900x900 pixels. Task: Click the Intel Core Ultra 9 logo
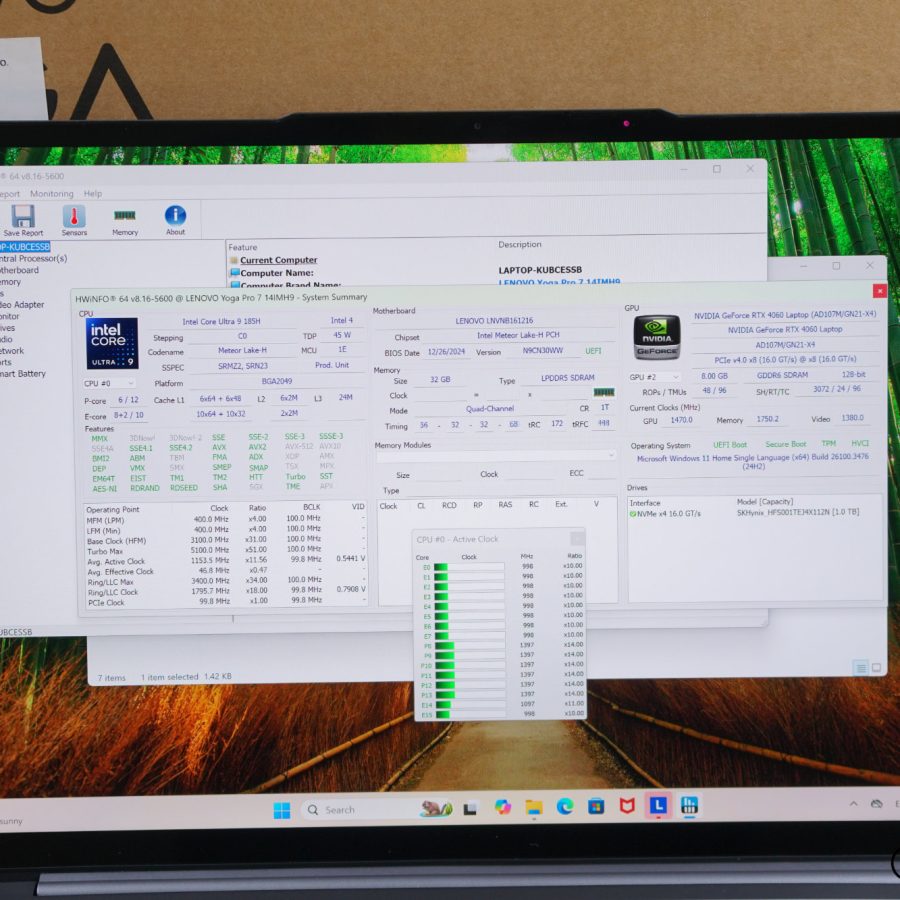click(x=112, y=343)
